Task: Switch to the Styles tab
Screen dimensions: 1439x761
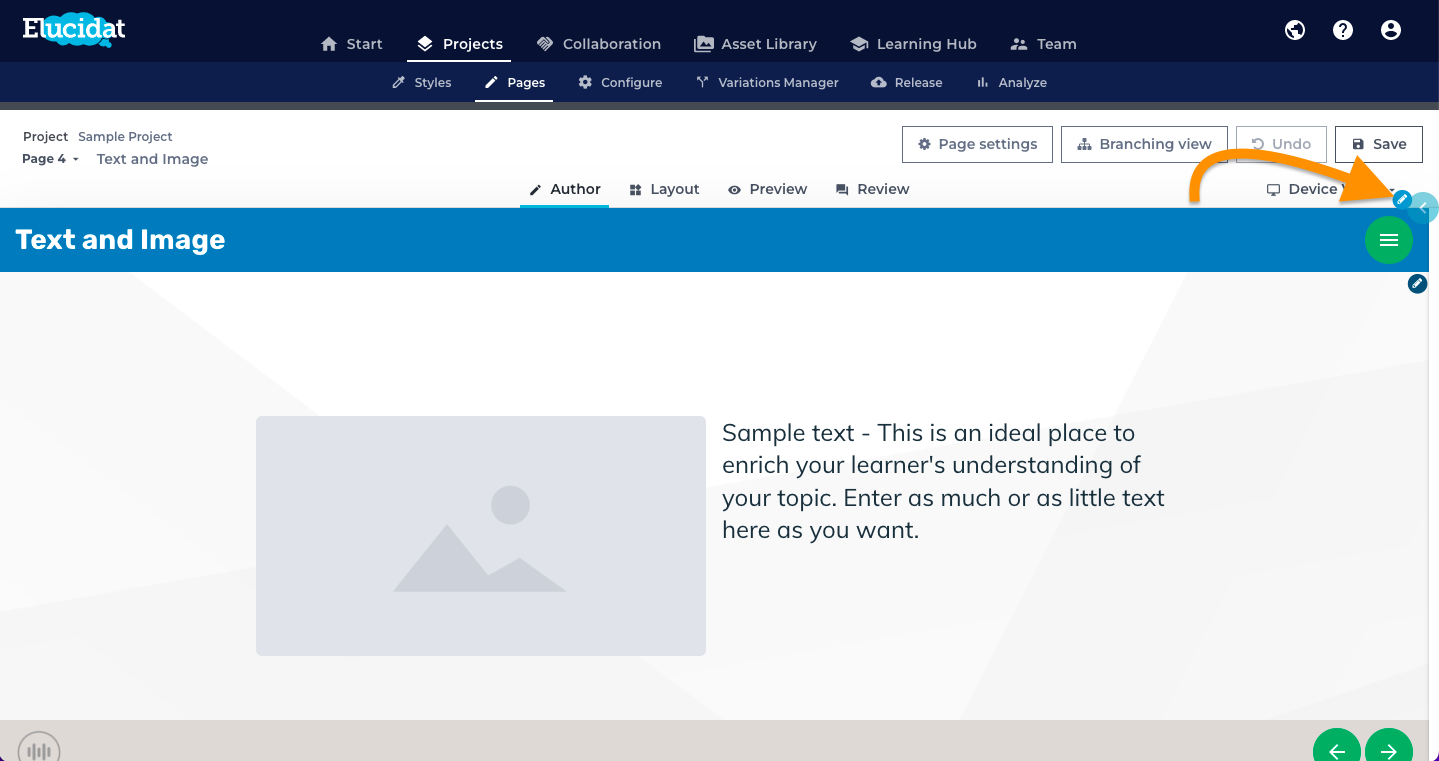Action: pyautogui.click(x=422, y=83)
